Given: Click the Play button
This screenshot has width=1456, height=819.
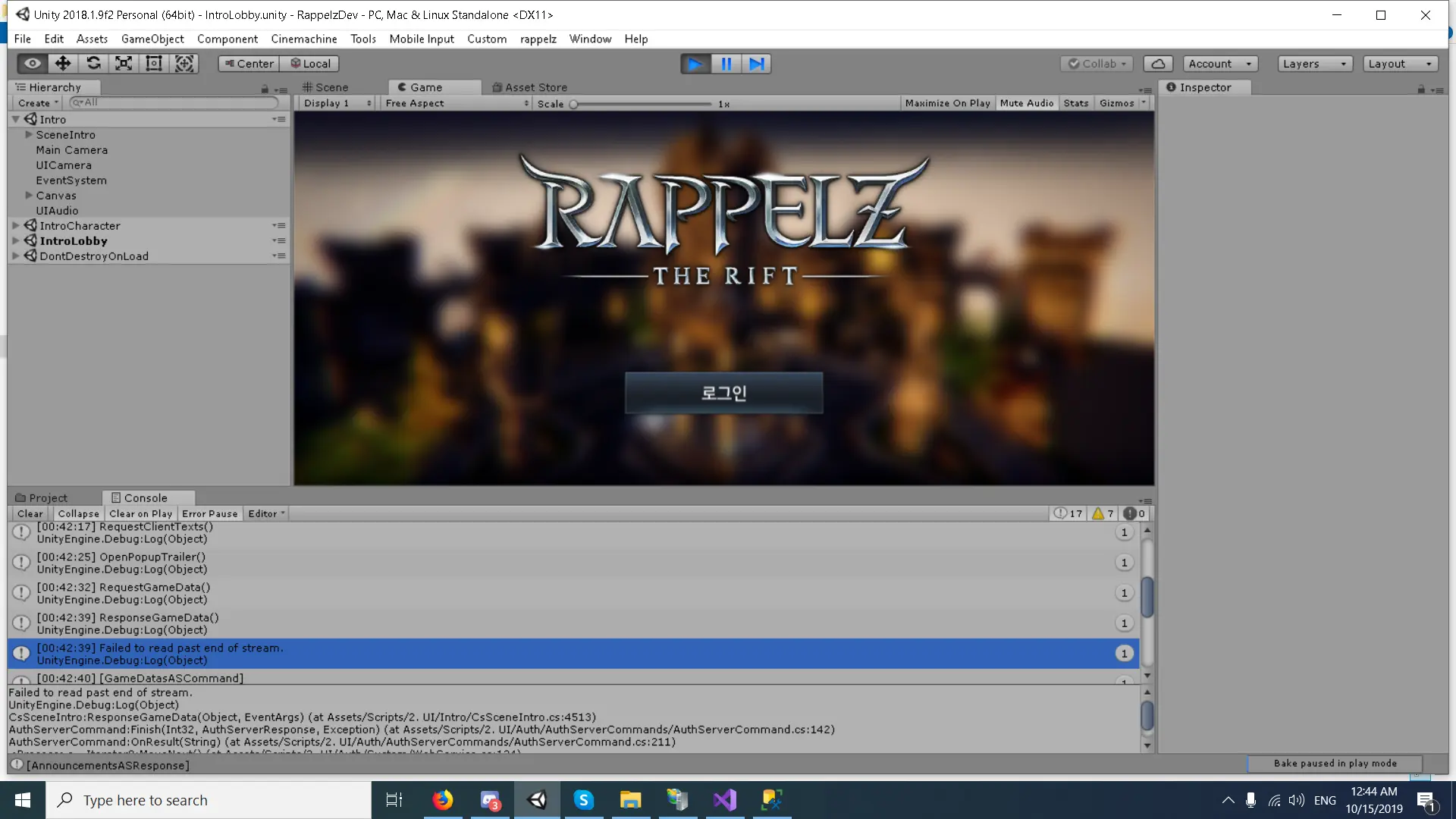Looking at the screenshot, I should pyautogui.click(x=695, y=64).
